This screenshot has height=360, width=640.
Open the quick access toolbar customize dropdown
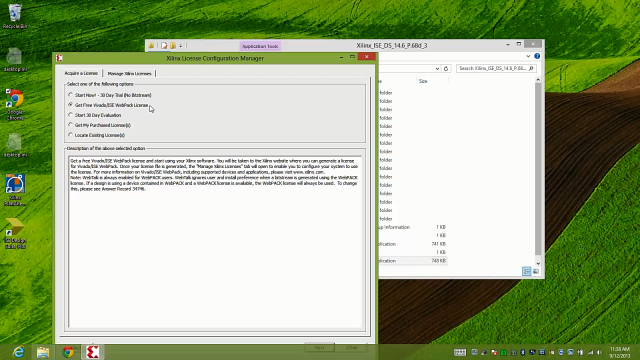coord(180,46)
